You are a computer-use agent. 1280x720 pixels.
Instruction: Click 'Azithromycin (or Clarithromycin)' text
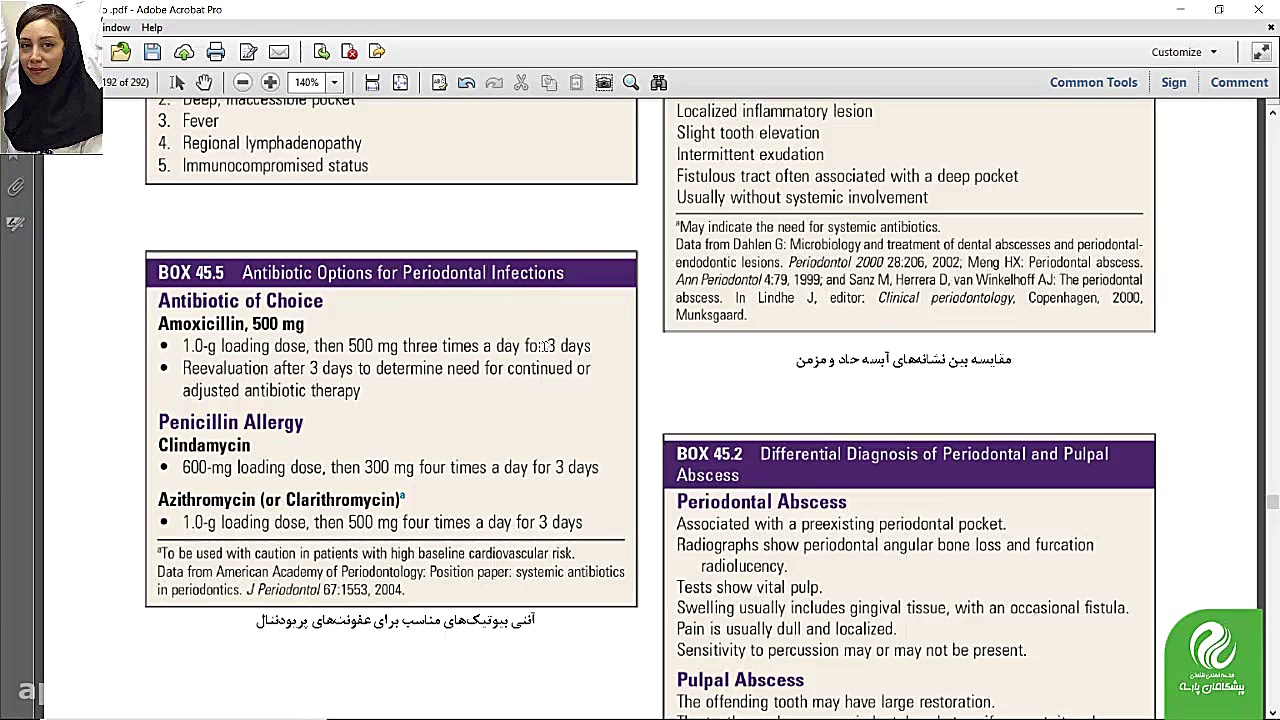click(x=278, y=500)
